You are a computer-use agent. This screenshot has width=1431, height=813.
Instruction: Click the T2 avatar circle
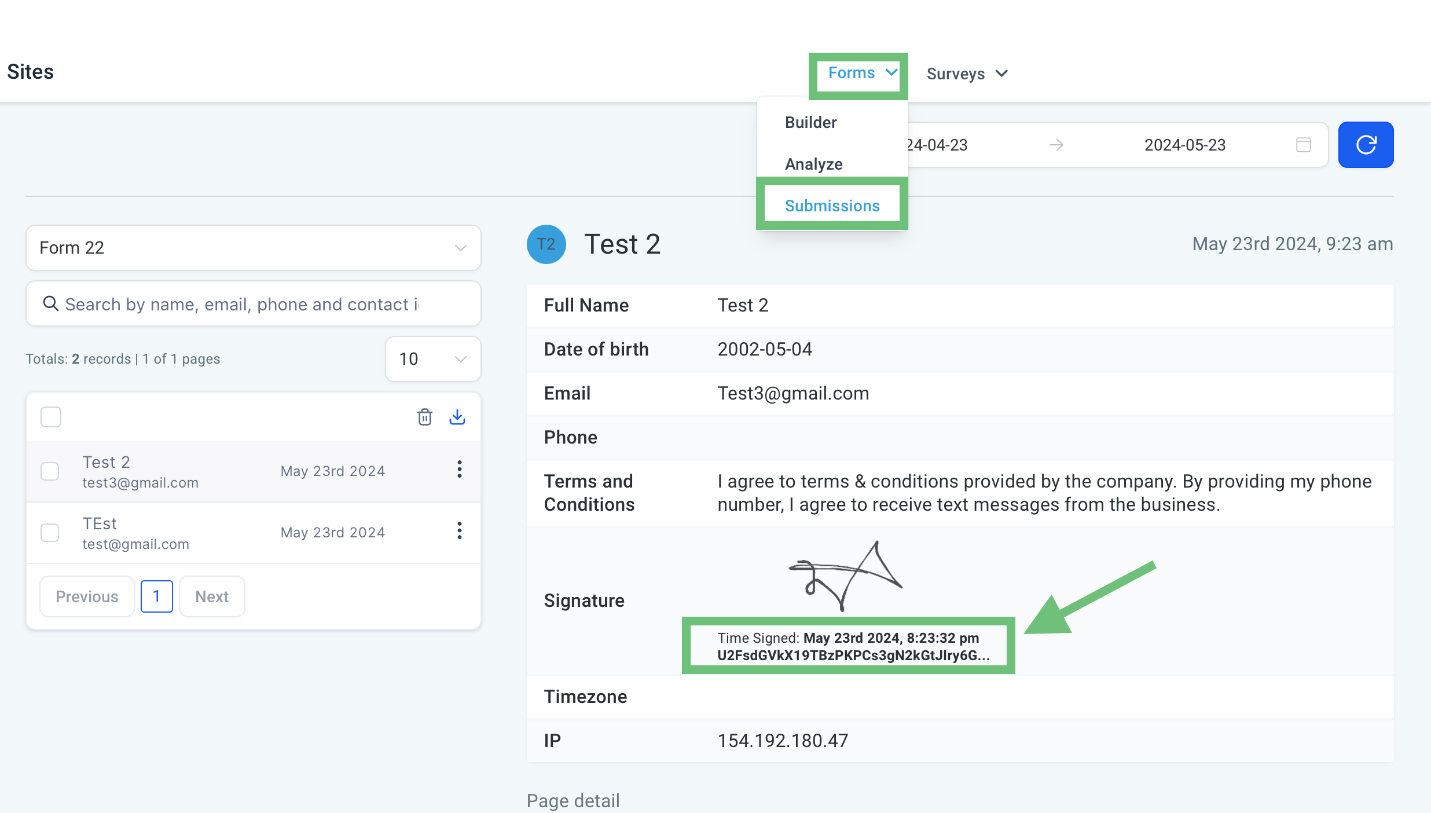[x=547, y=244]
